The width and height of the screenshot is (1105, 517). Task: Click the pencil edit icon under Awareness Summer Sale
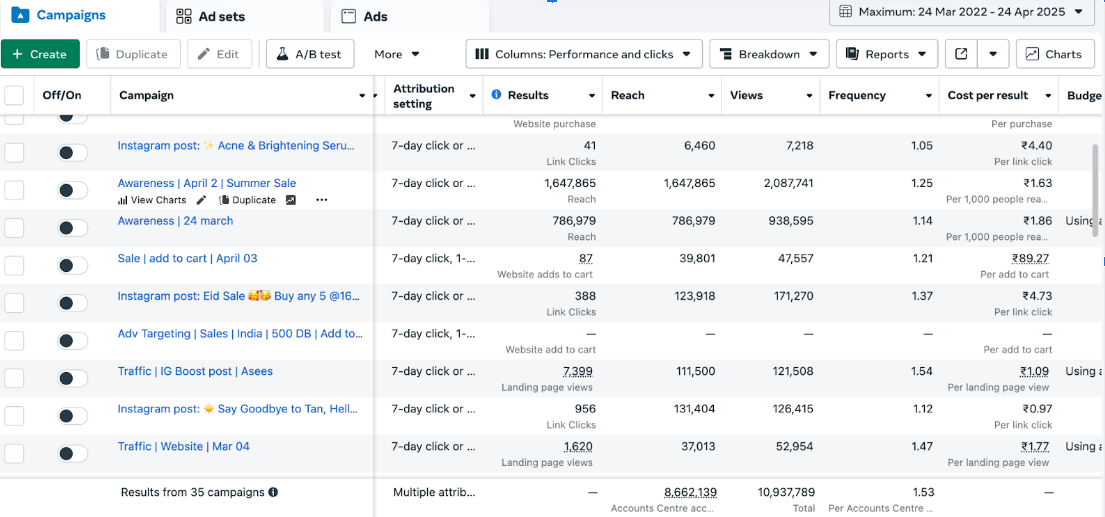coord(202,200)
